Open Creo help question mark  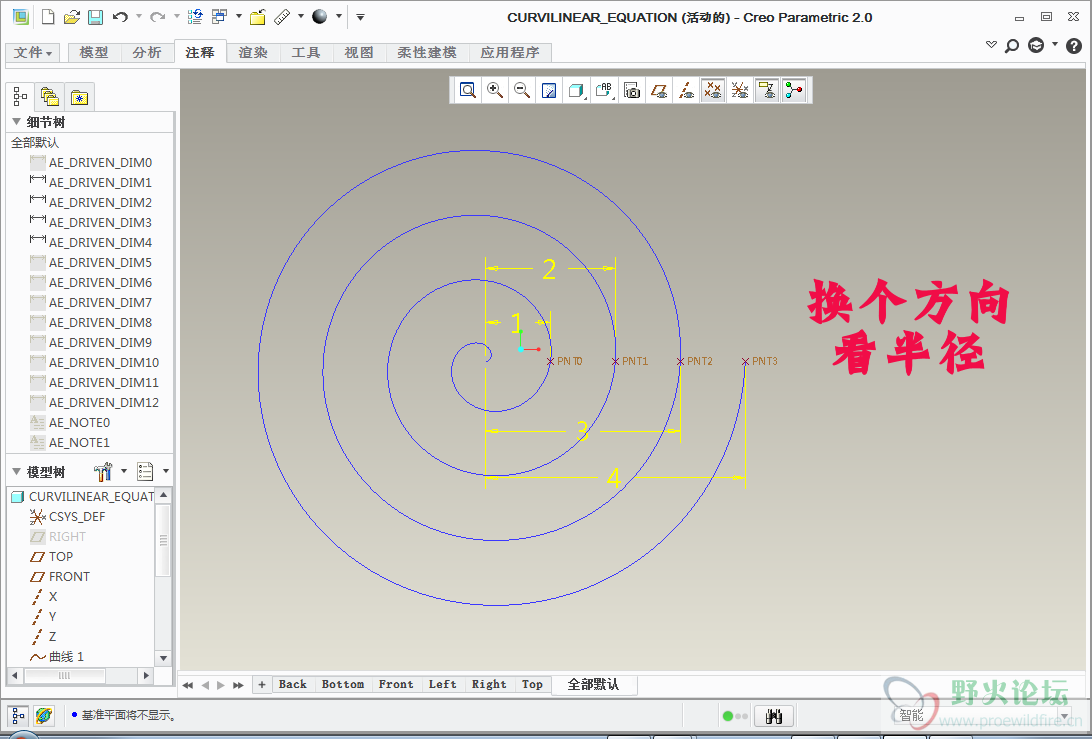click(1074, 46)
